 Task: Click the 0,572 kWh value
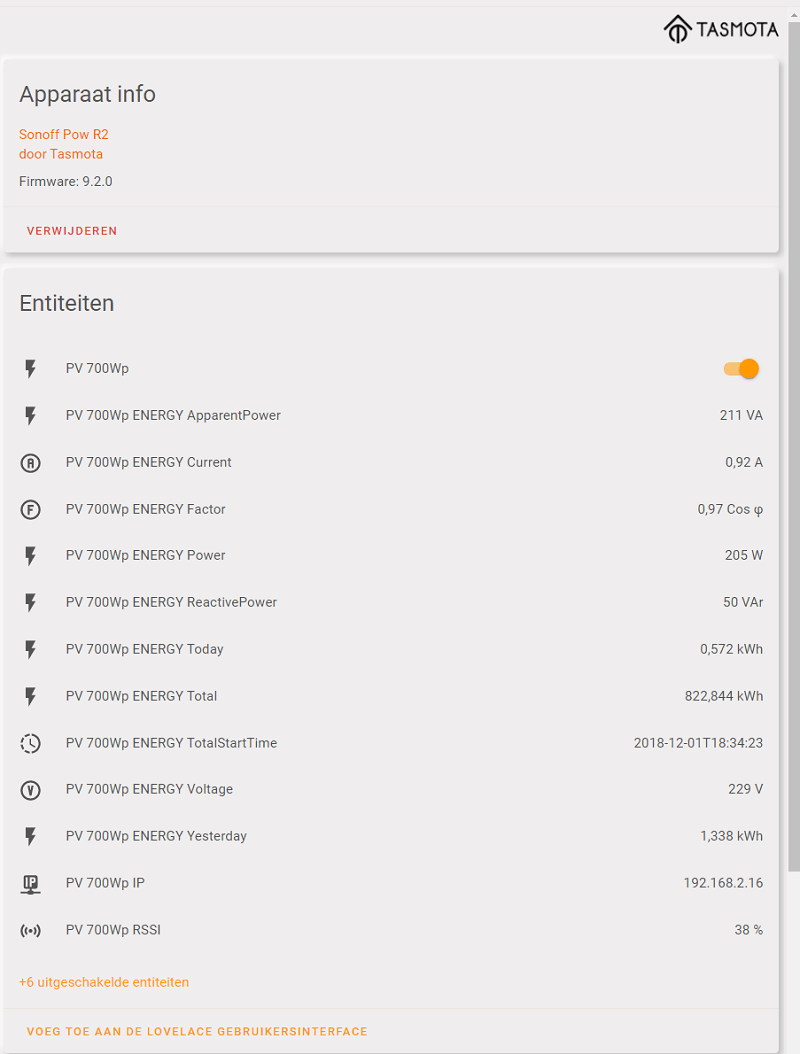coord(731,649)
